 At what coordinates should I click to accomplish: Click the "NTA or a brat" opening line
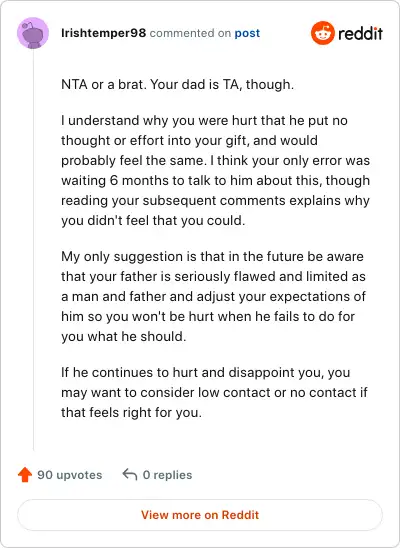click(177, 84)
